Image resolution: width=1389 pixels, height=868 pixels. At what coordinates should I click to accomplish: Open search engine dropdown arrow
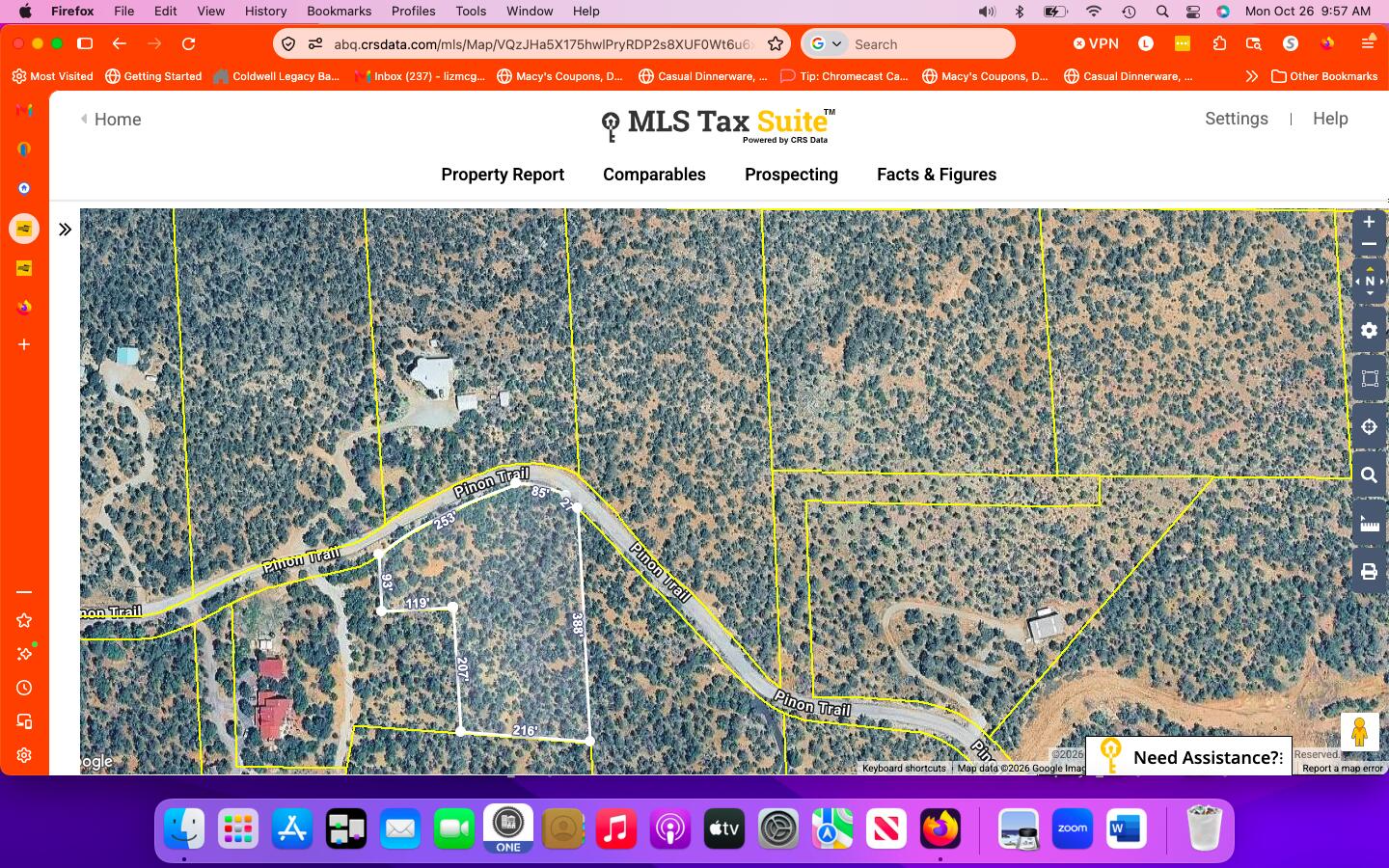[836, 44]
